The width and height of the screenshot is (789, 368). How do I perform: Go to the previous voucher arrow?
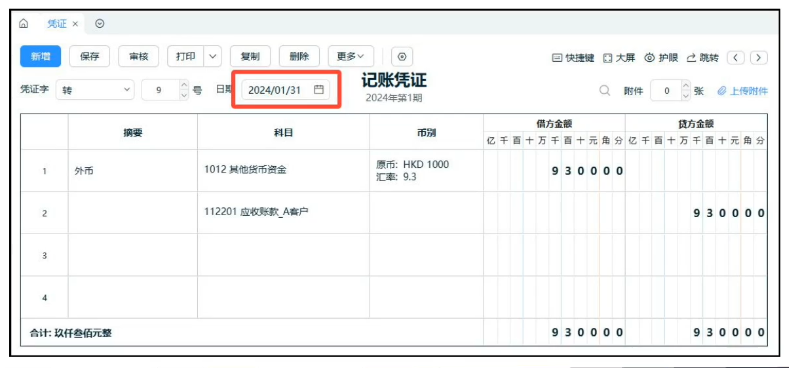[x=736, y=58]
